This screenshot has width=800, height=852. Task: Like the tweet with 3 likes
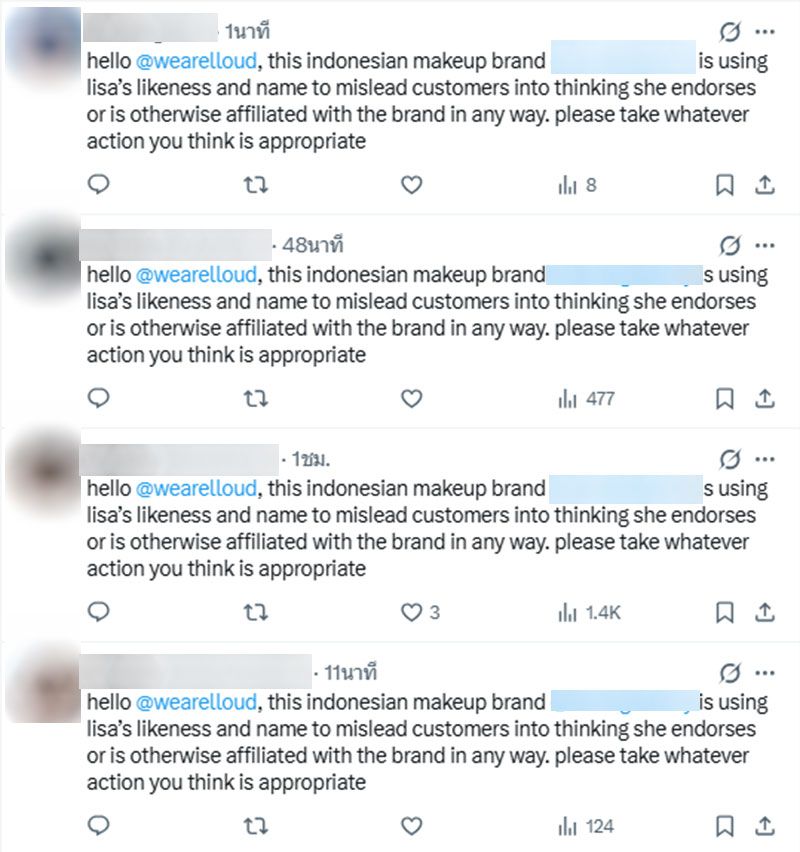(x=410, y=612)
